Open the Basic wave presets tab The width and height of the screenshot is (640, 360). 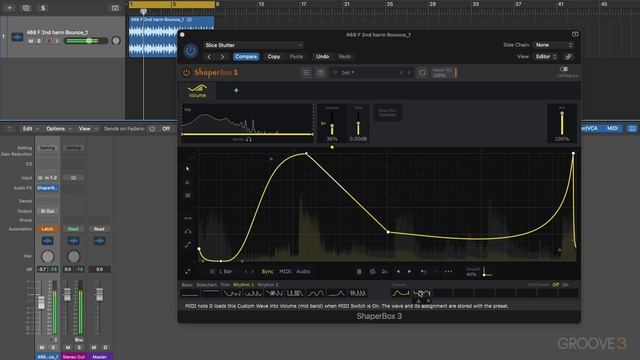pos(187,284)
